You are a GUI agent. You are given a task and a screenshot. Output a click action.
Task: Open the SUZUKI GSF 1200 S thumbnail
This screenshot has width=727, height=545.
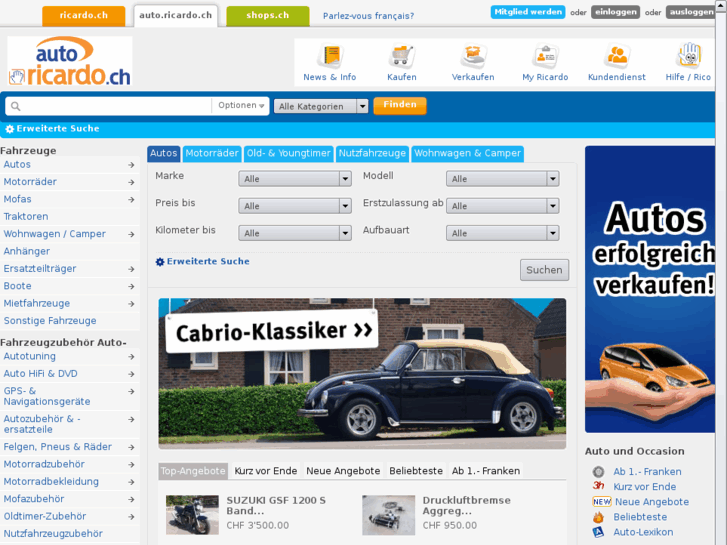click(x=192, y=515)
